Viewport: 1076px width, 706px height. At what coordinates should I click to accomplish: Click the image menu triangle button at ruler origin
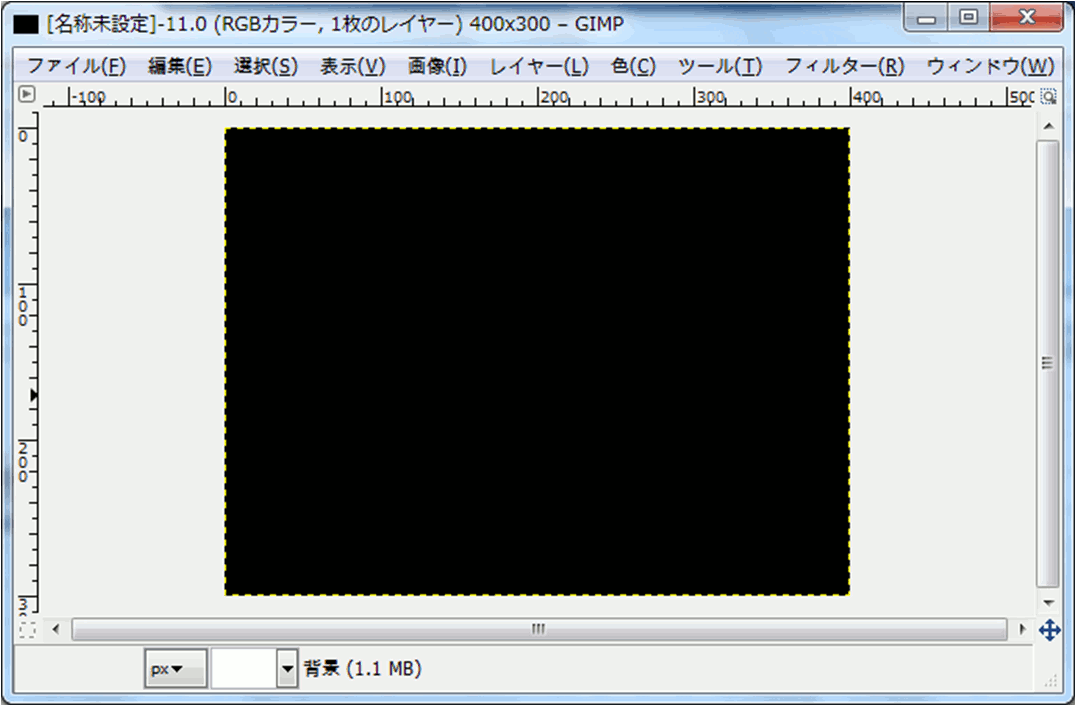pyautogui.click(x=27, y=95)
